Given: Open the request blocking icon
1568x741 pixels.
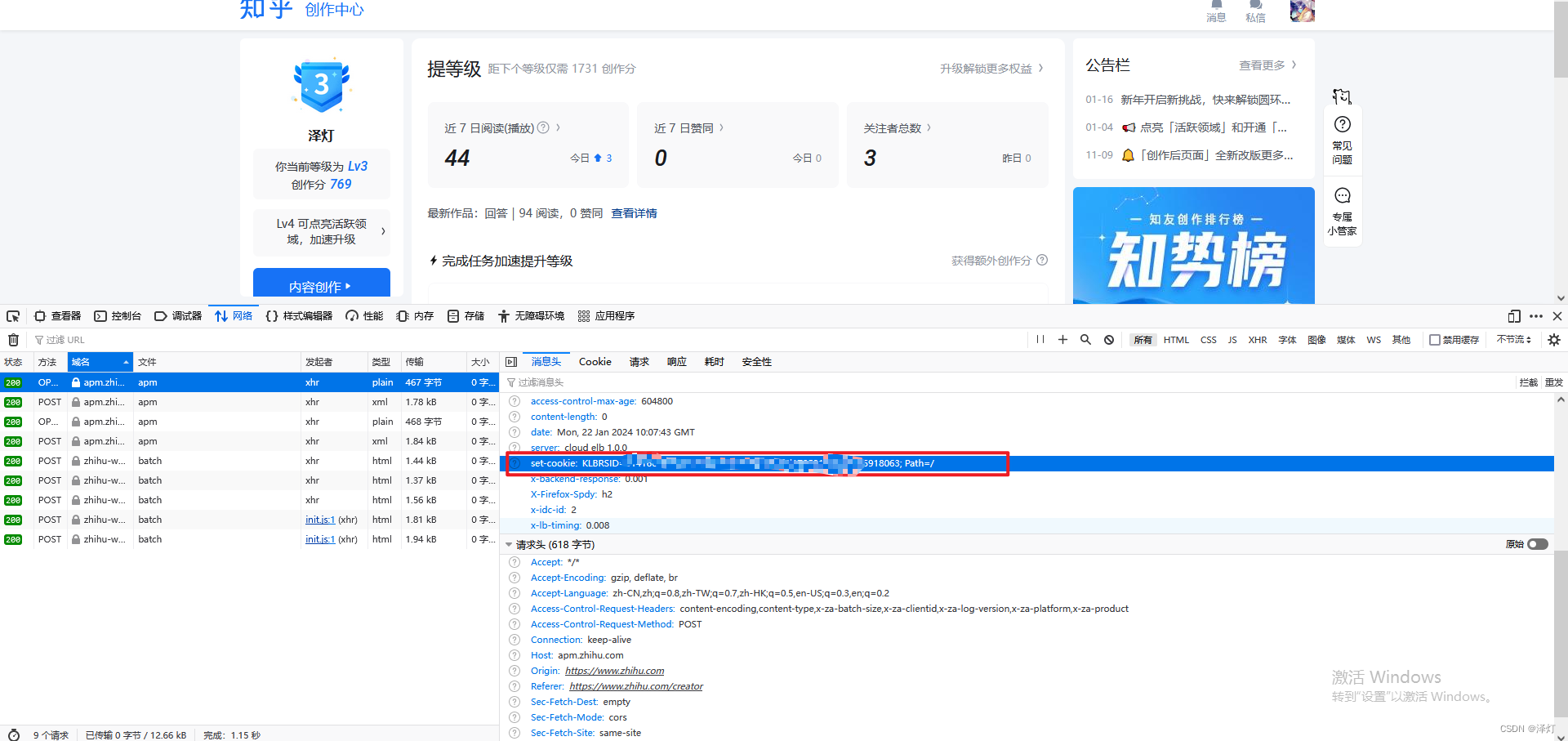Looking at the screenshot, I should (x=1109, y=340).
